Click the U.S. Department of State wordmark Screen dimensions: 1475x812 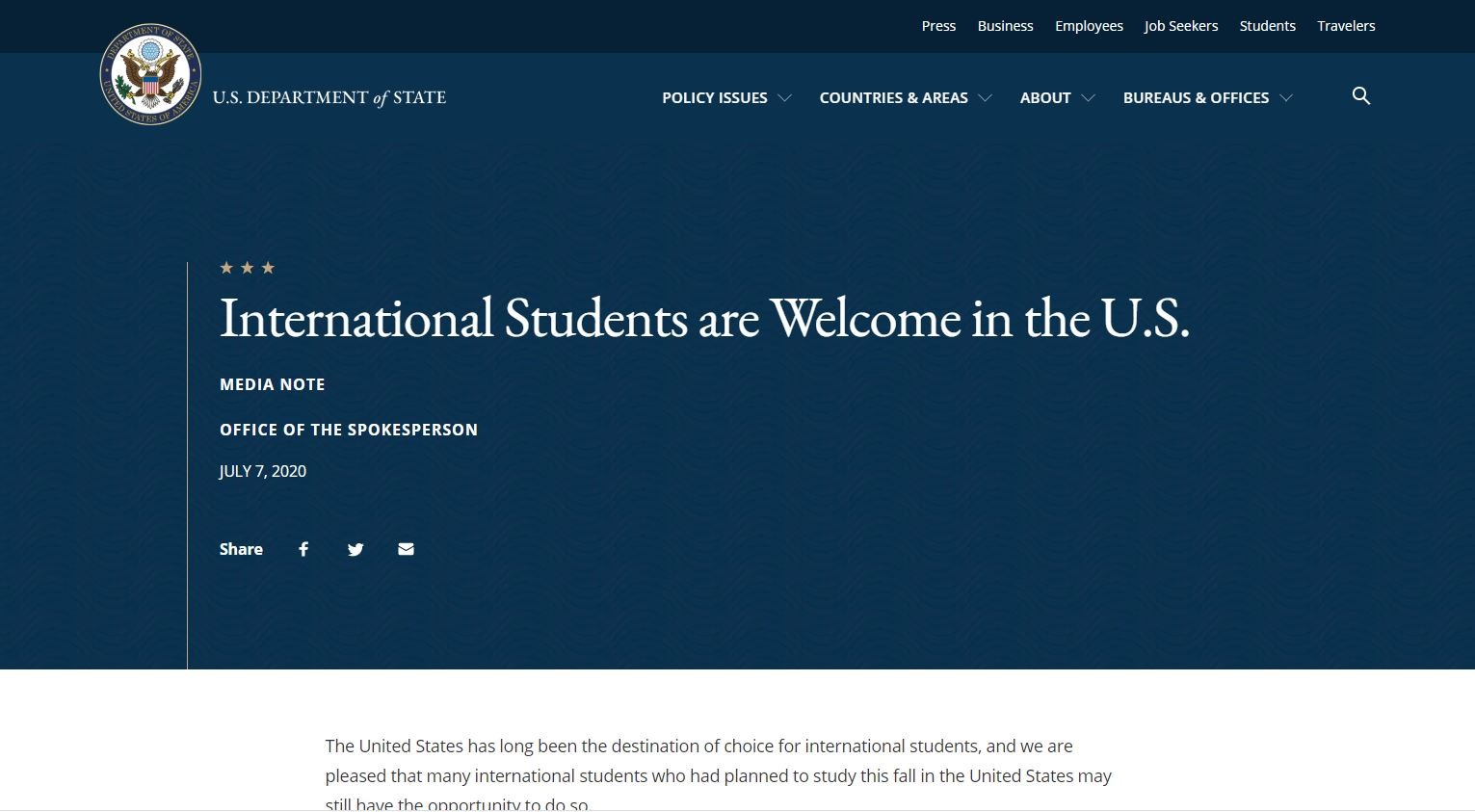tap(329, 97)
